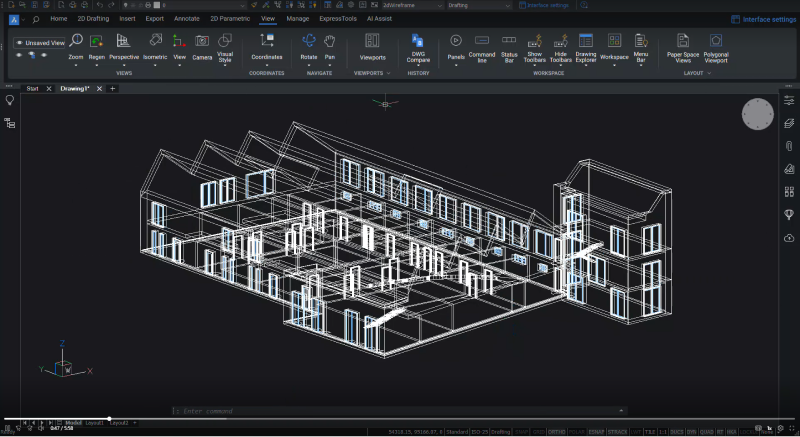The image size is (800, 437).
Task: Click the search magnifier beside app menu
Action: point(35,19)
